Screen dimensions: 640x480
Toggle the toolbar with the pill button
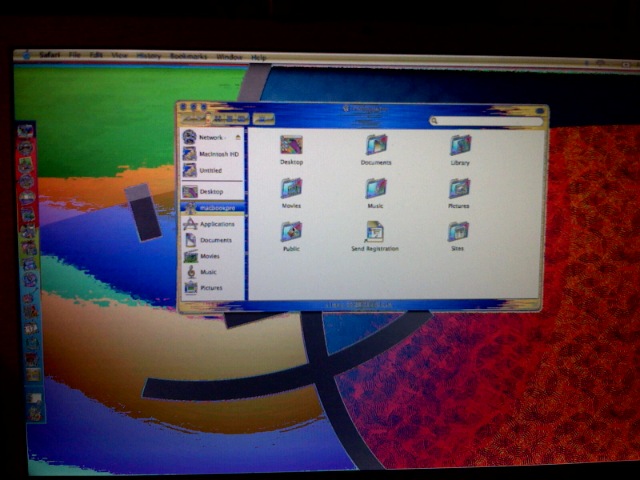click(x=540, y=111)
